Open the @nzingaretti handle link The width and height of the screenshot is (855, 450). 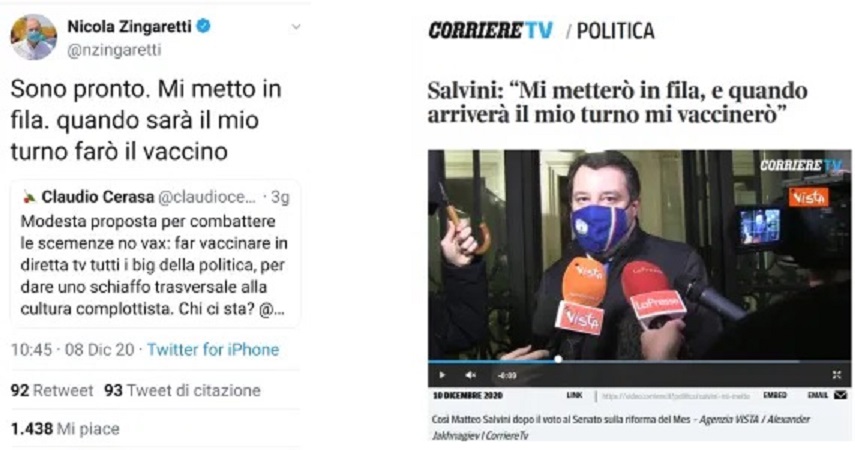114,50
